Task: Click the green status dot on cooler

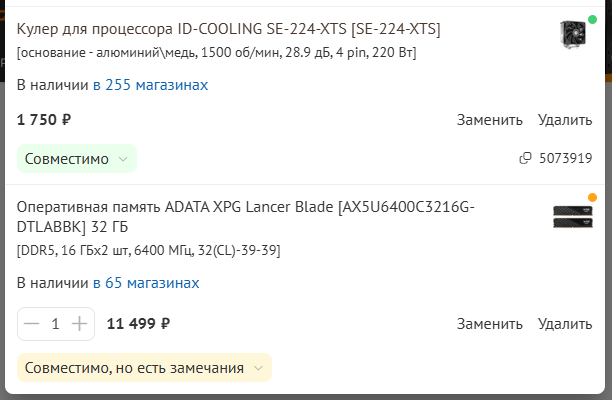Action: pos(592,19)
